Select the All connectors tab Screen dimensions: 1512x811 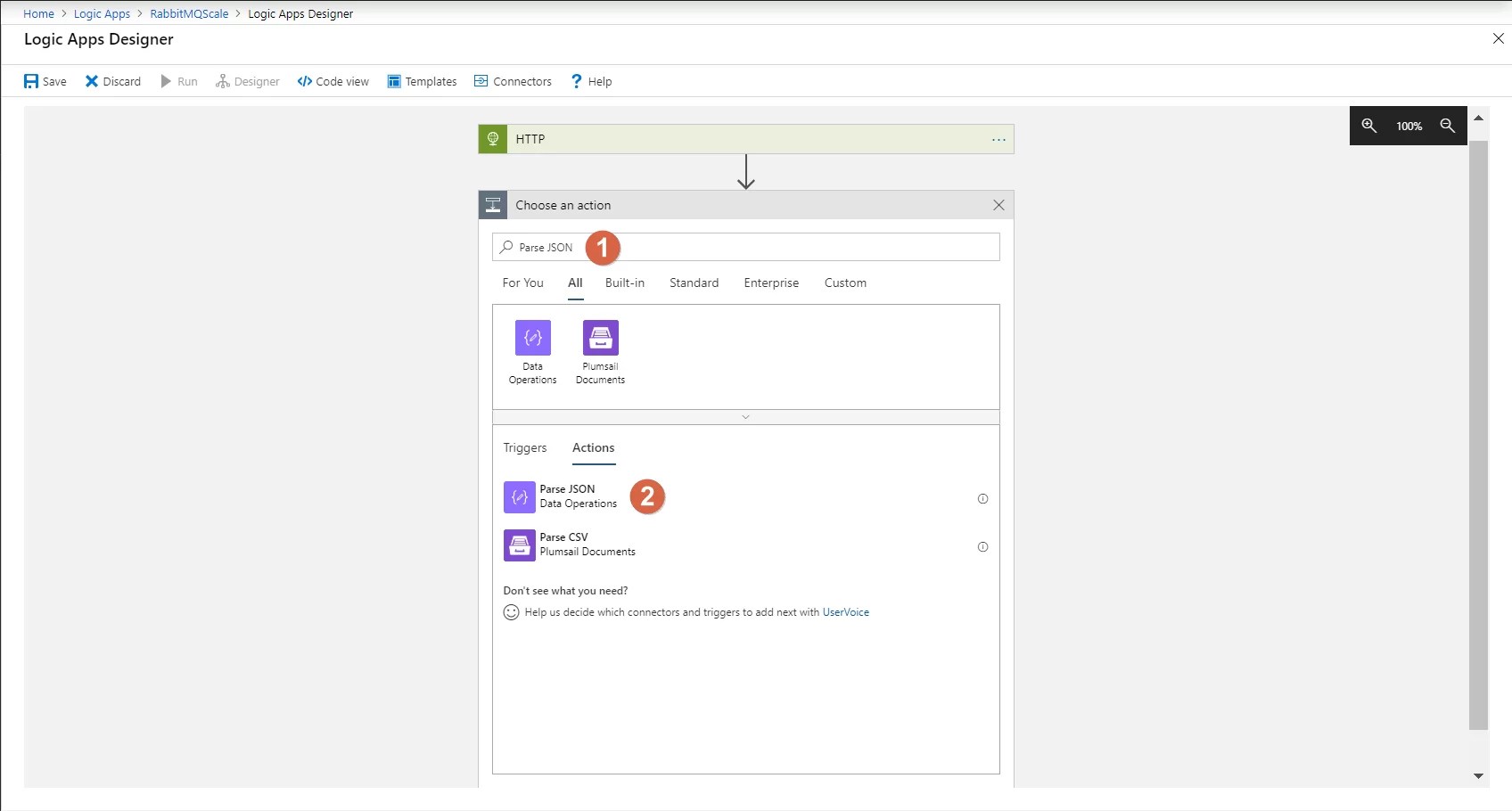(575, 283)
